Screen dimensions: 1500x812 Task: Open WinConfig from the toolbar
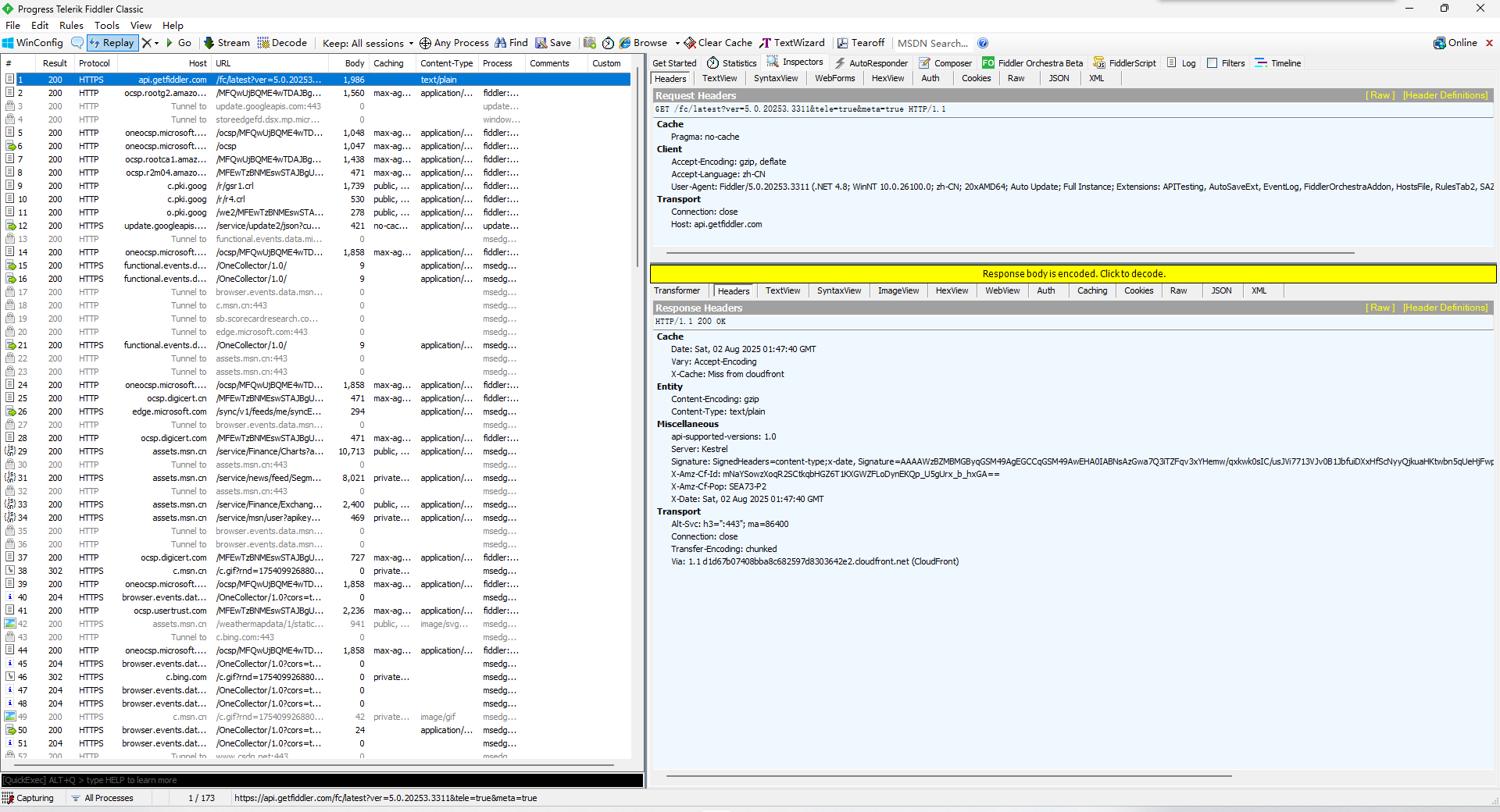click(x=33, y=43)
